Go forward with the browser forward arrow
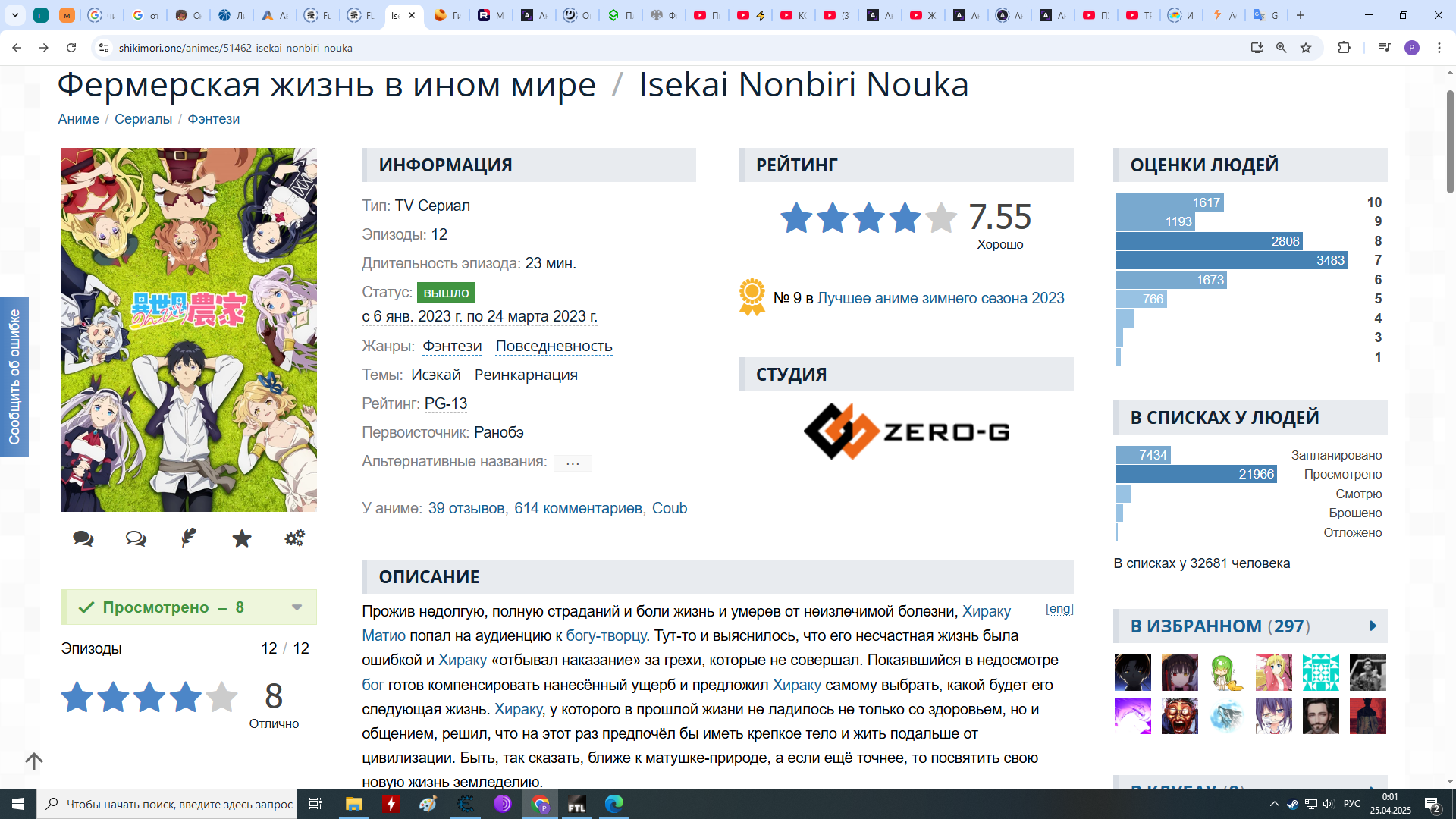 [44, 48]
